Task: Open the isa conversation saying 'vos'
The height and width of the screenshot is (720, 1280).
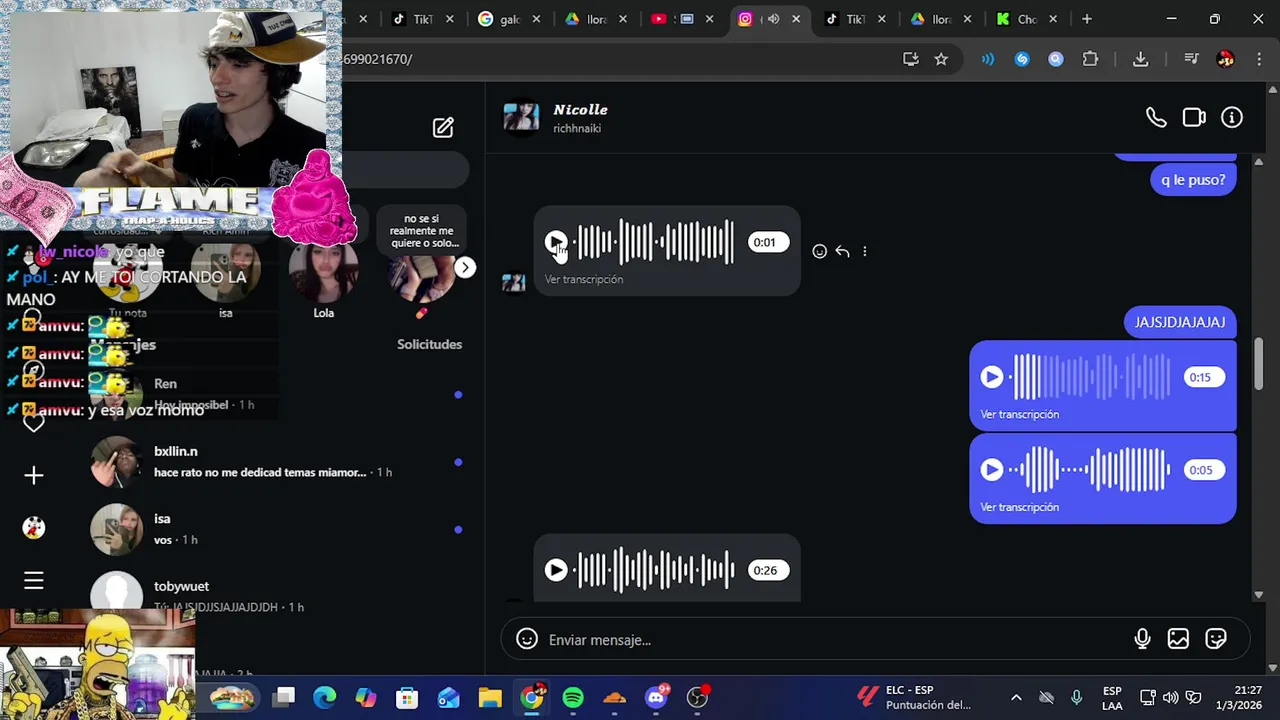Action: (278, 529)
